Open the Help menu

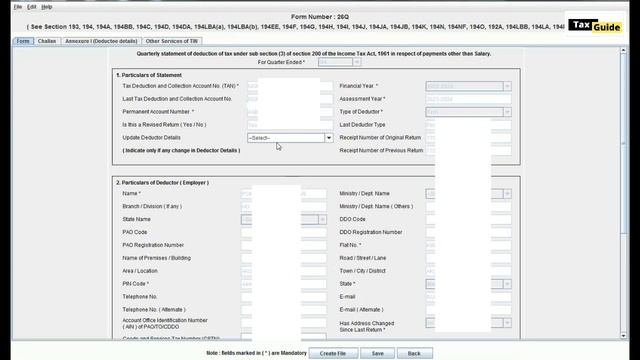[47, 7]
